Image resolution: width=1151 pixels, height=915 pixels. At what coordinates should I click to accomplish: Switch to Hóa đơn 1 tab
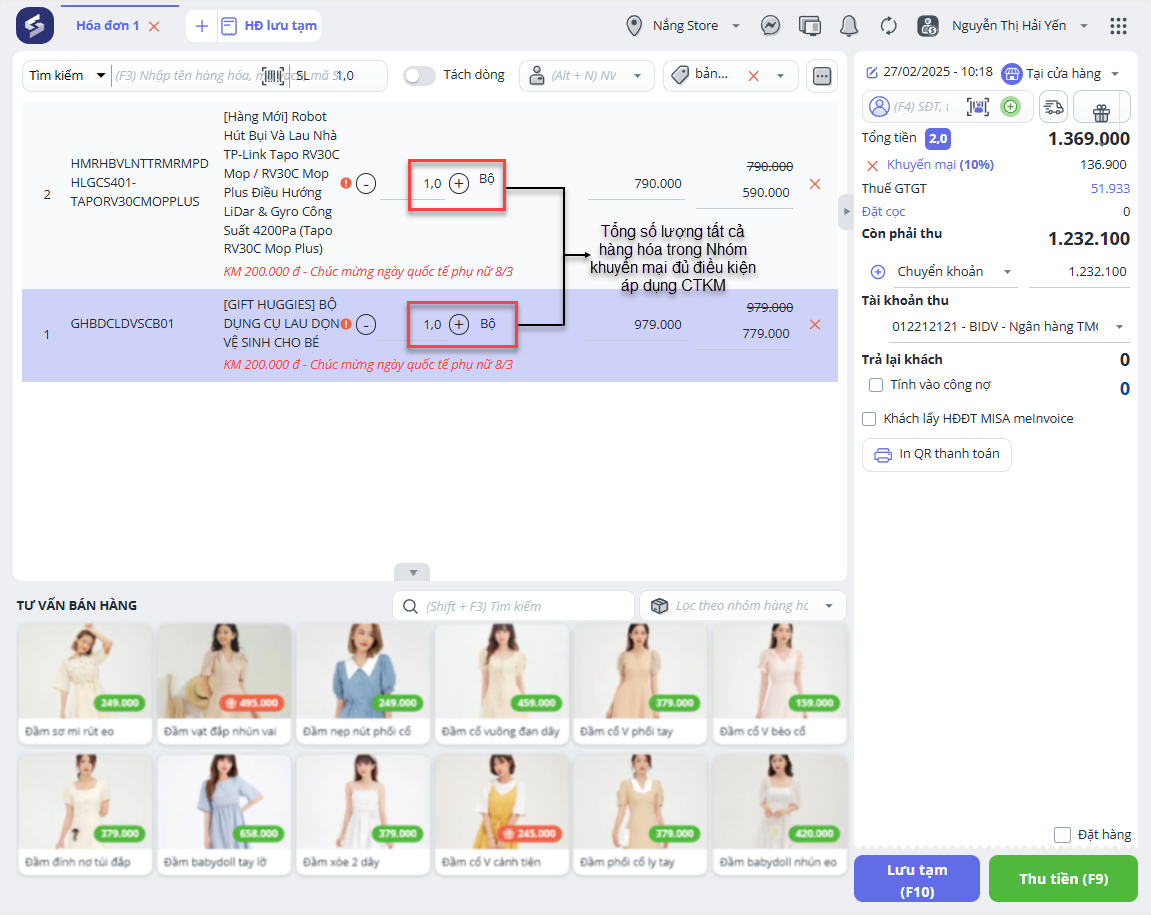pos(107,26)
